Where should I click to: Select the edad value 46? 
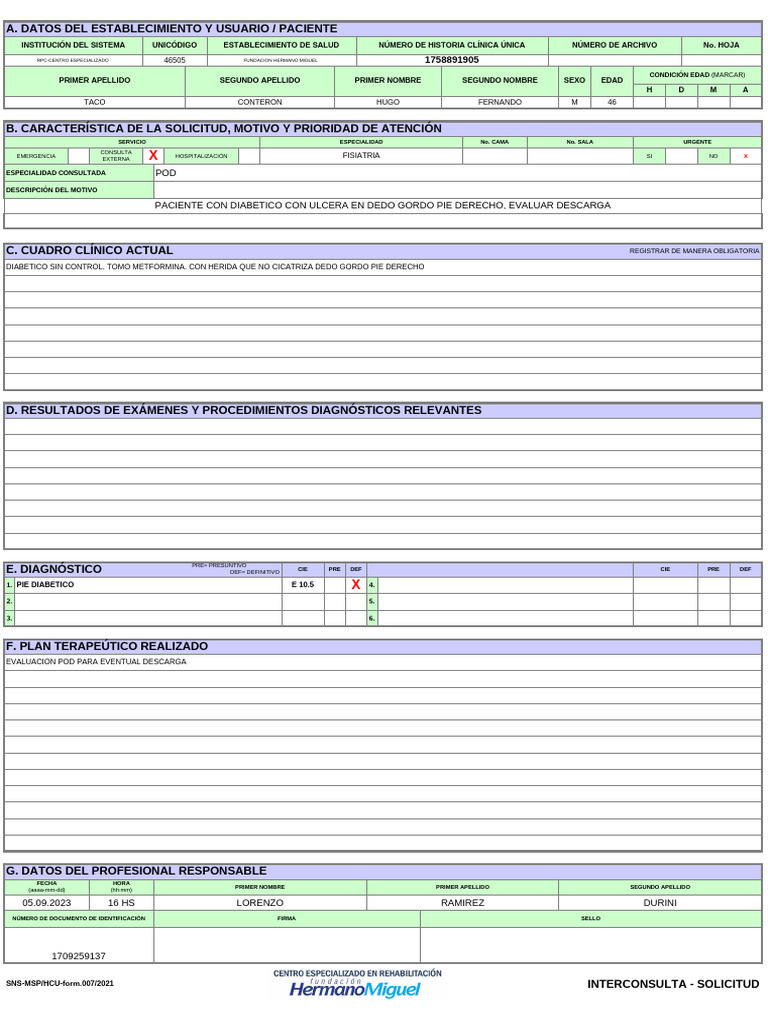(x=612, y=103)
